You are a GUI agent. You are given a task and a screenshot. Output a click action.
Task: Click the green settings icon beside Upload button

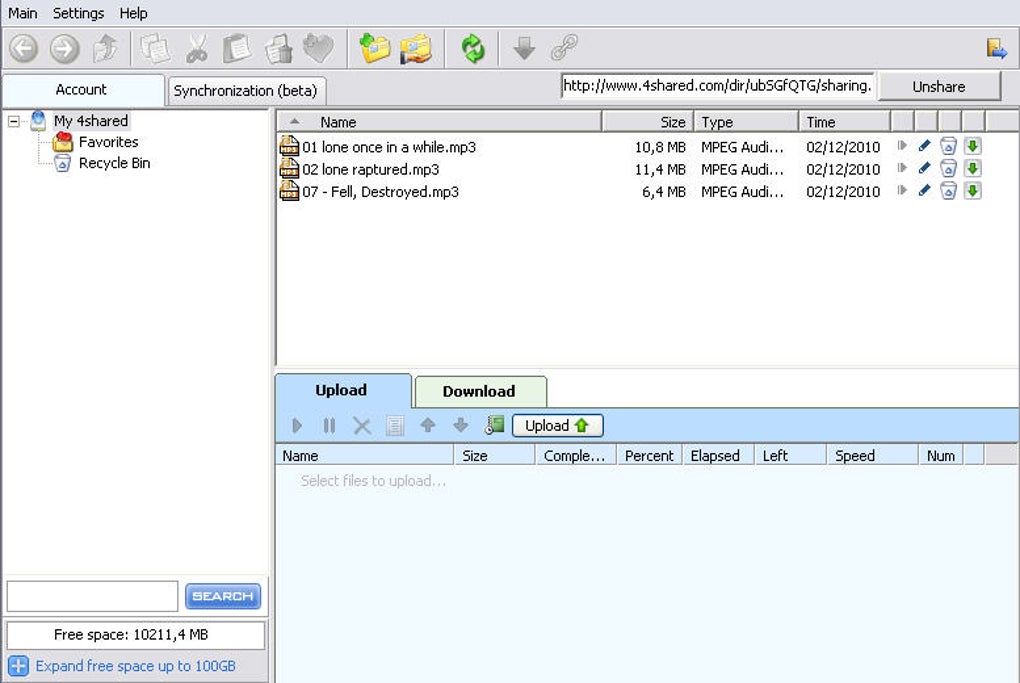[494, 425]
